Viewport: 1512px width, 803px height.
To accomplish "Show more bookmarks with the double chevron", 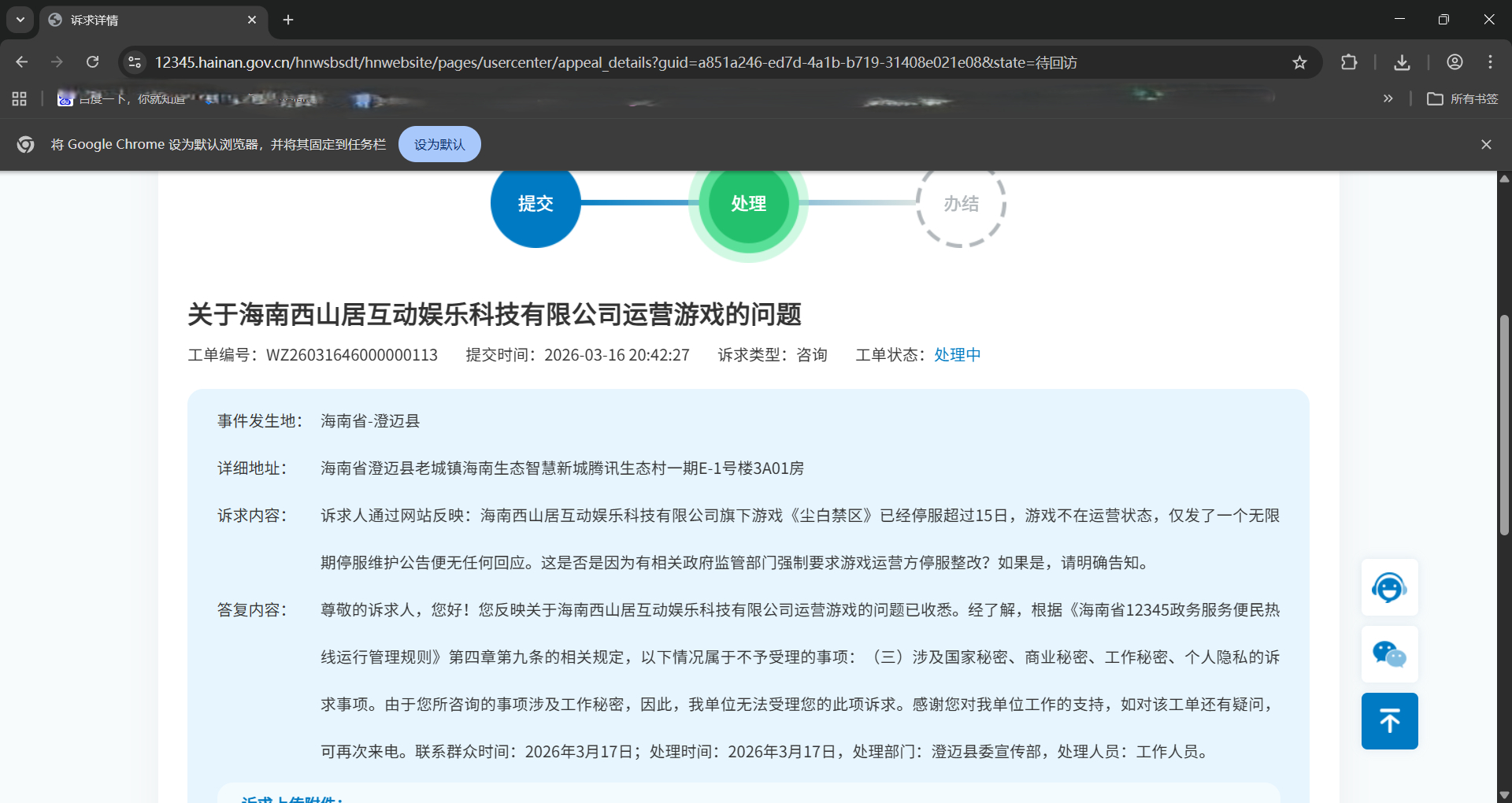I will click(x=1388, y=98).
